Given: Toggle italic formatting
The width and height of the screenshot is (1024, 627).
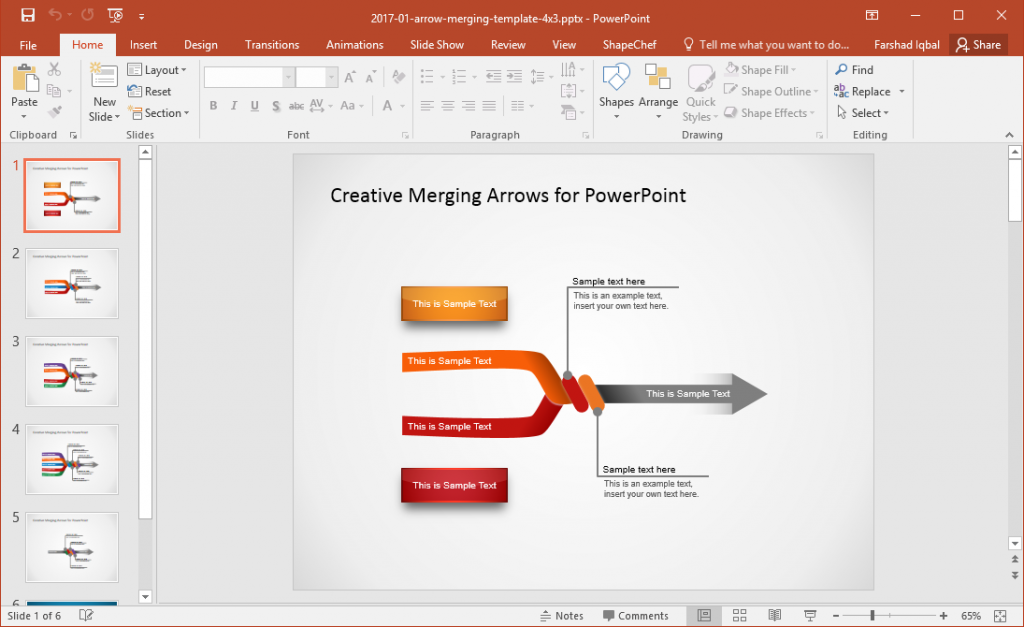Looking at the screenshot, I should 233,105.
